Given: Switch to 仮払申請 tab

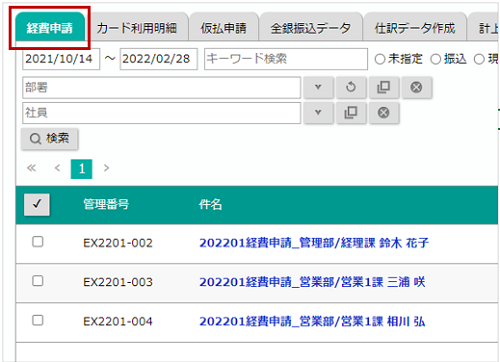Looking at the screenshot, I should [224, 28].
